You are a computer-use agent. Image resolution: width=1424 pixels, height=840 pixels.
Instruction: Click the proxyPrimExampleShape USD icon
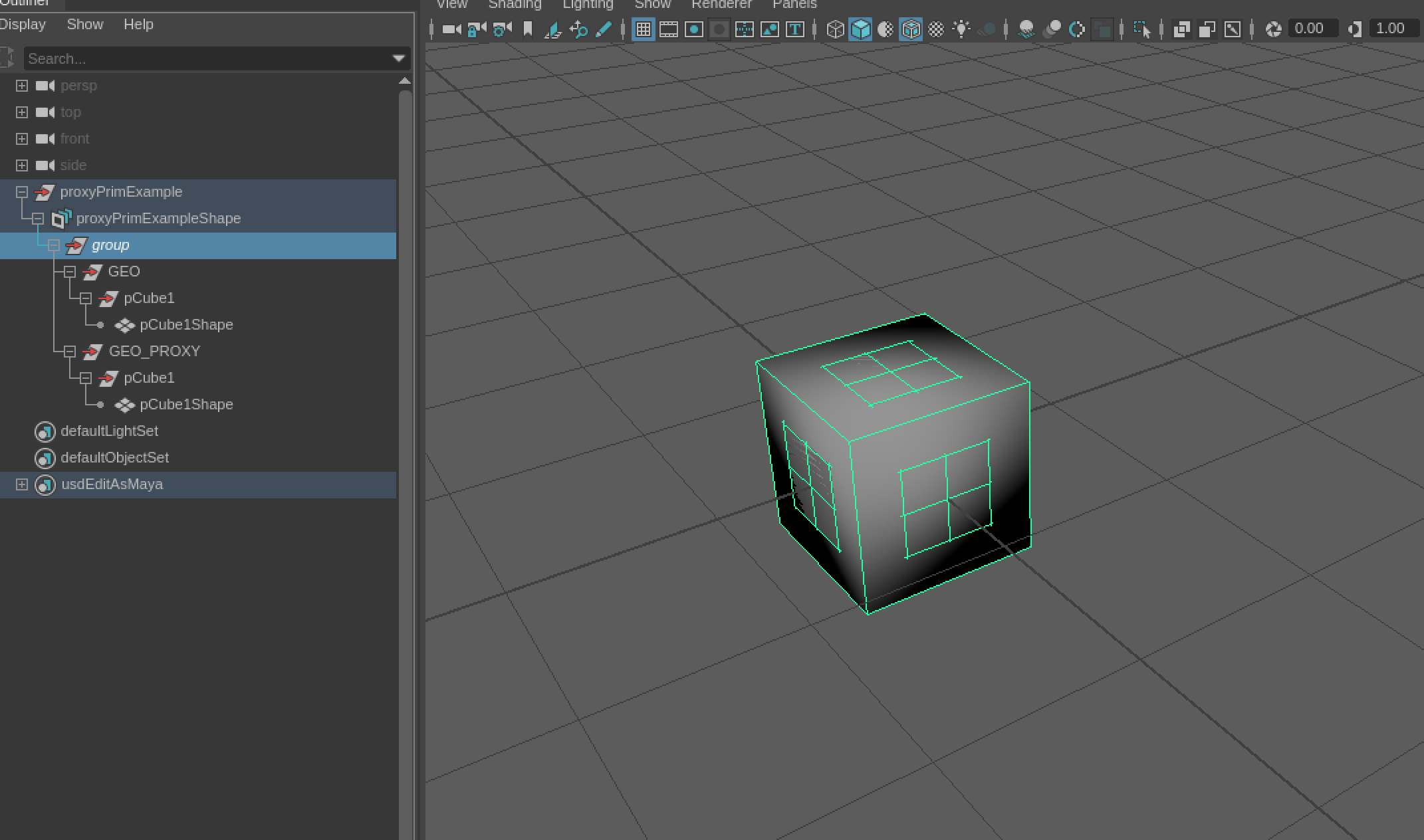pos(61,219)
